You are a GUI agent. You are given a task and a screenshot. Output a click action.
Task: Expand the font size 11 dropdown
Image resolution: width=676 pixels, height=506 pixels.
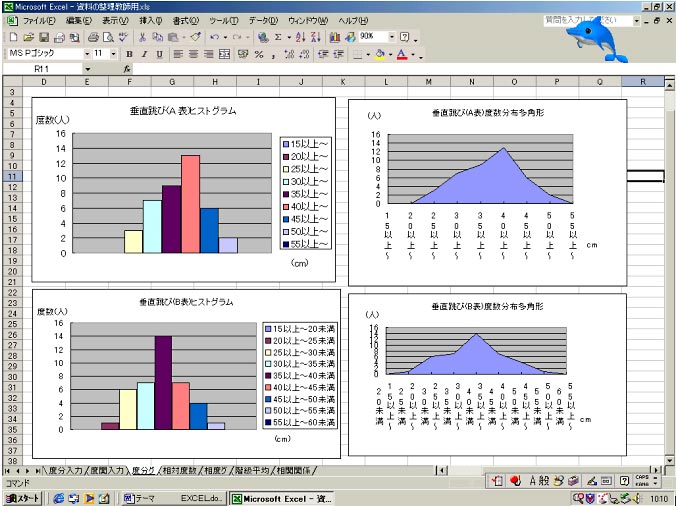pyautogui.click(x=114, y=54)
